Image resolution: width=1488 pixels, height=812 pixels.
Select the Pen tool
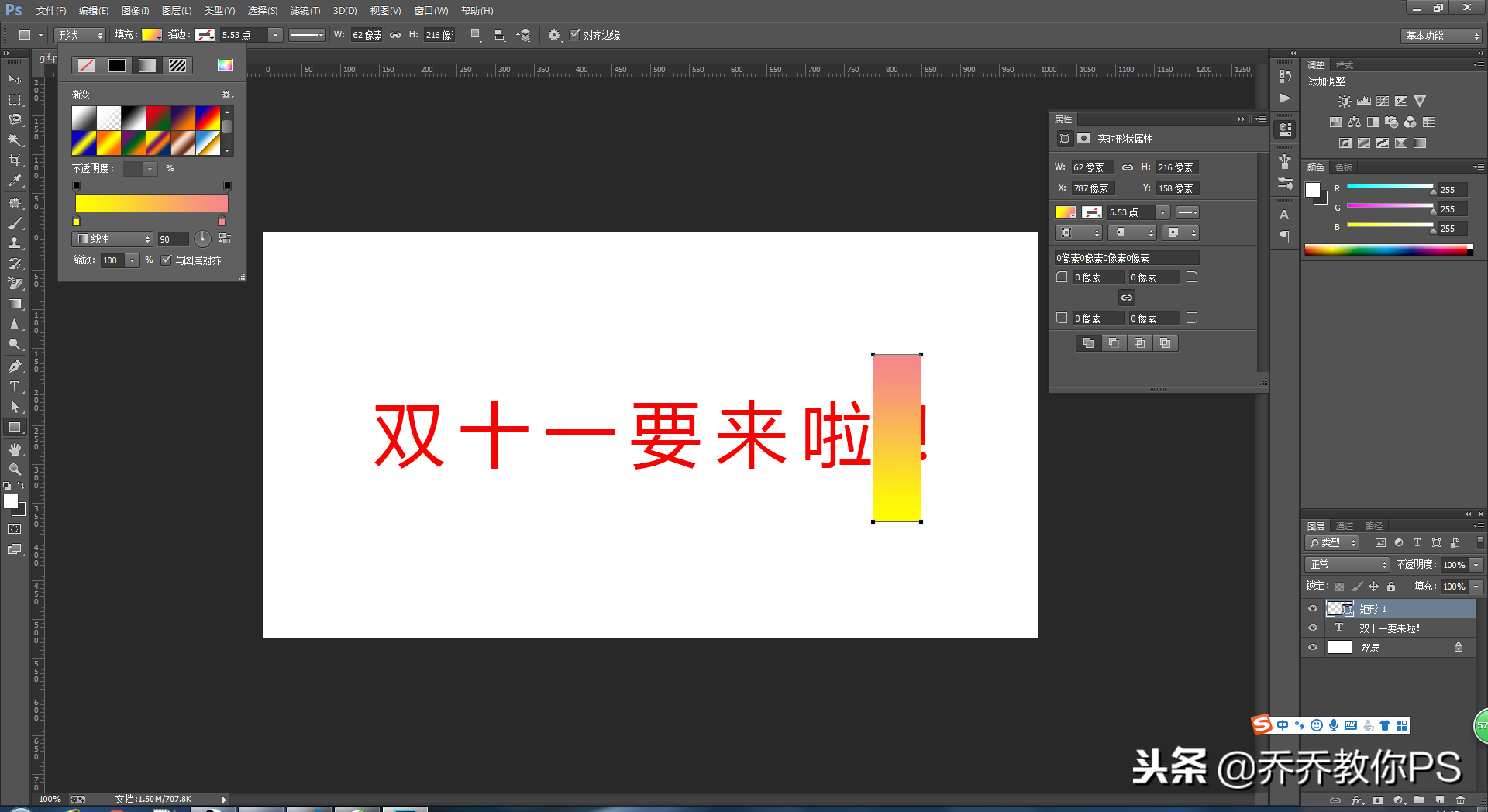pos(14,366)
